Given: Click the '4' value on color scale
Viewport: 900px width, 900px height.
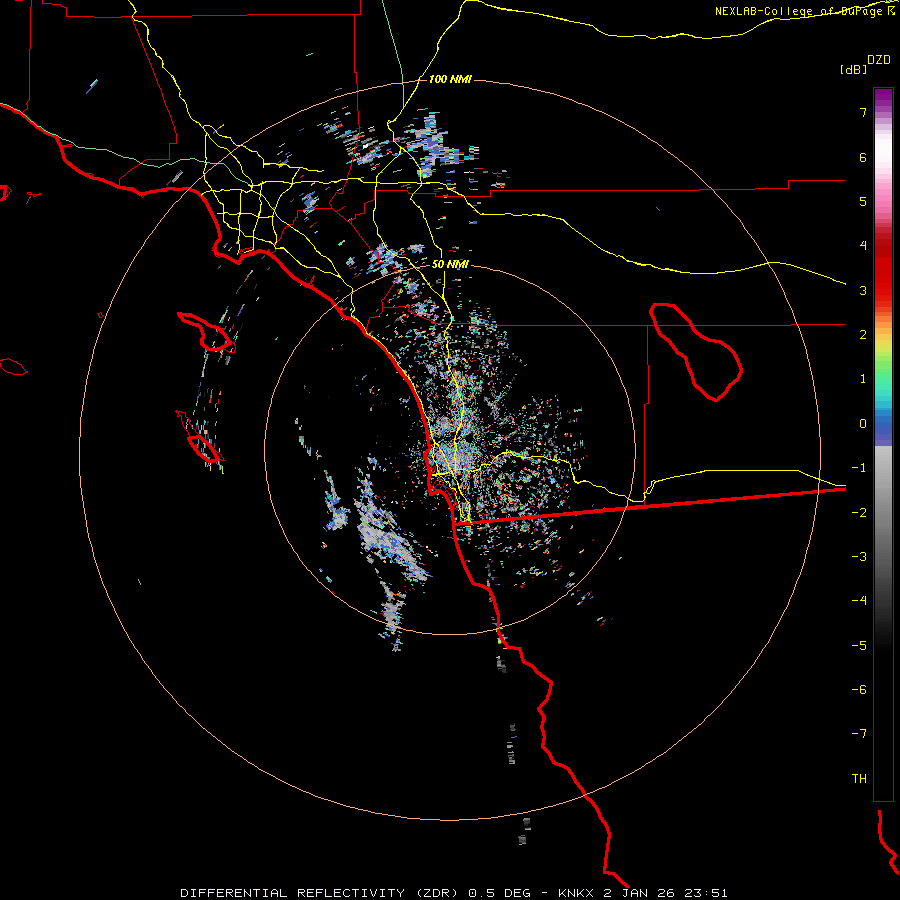Looking at the screenshot, I should click(x=863, y=246).
